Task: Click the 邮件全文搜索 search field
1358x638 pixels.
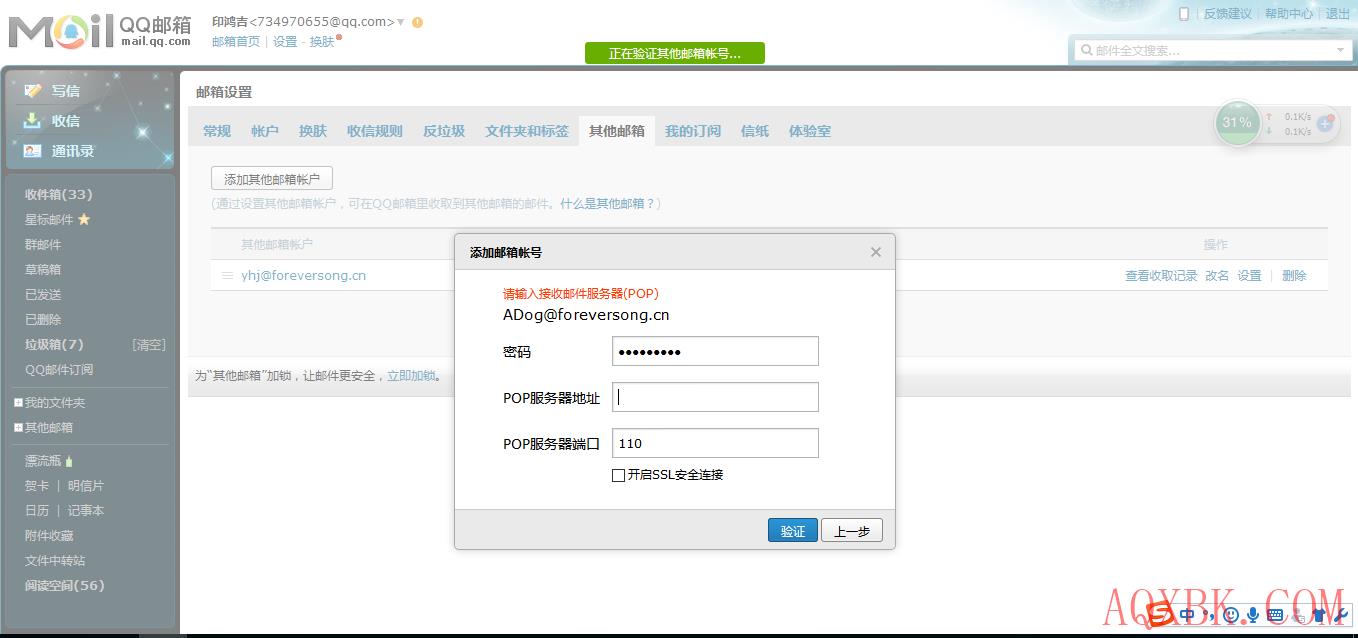Action: (x=1213, y=50)
